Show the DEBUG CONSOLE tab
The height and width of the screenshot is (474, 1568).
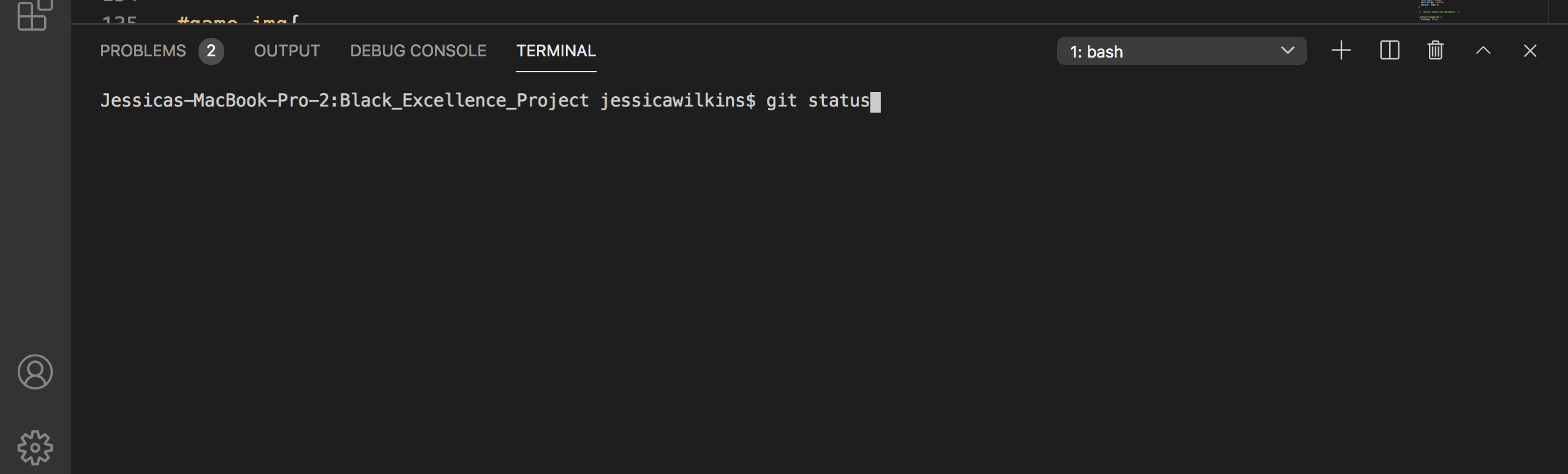point(418,51)
